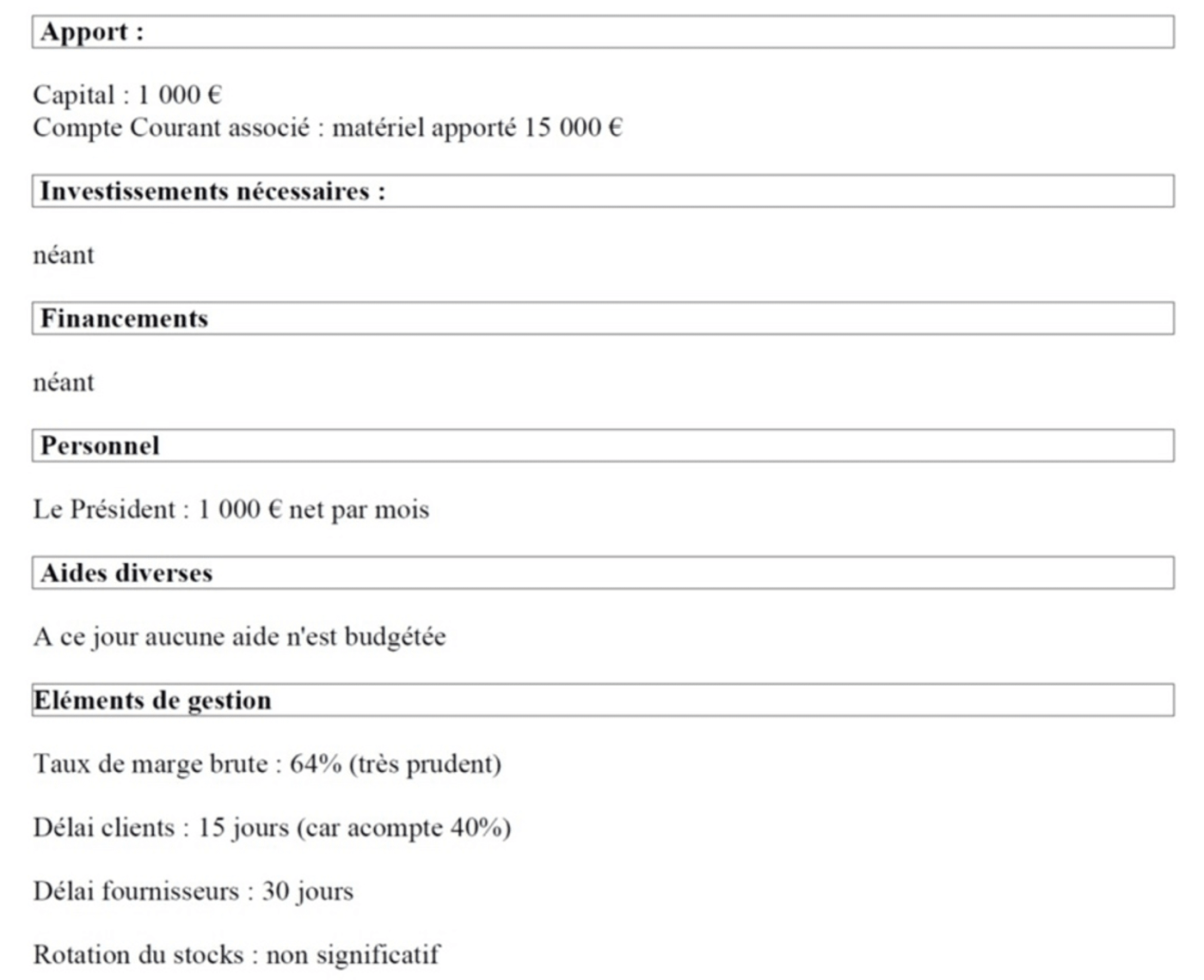Click the "Délai clients" label

(x=104, y=828)
